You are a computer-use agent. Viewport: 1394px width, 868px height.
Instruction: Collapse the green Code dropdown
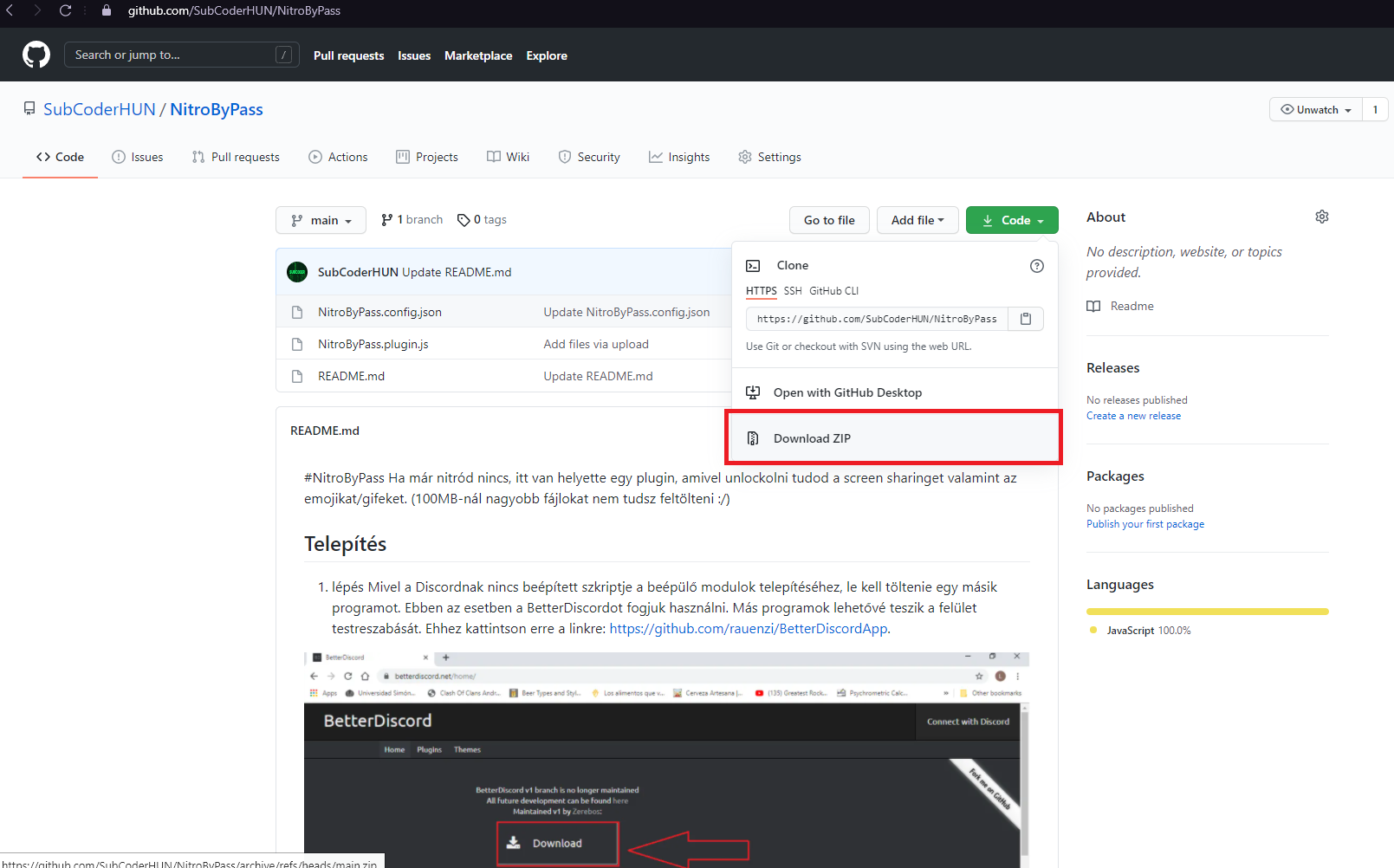click(x=1012, y=220)
